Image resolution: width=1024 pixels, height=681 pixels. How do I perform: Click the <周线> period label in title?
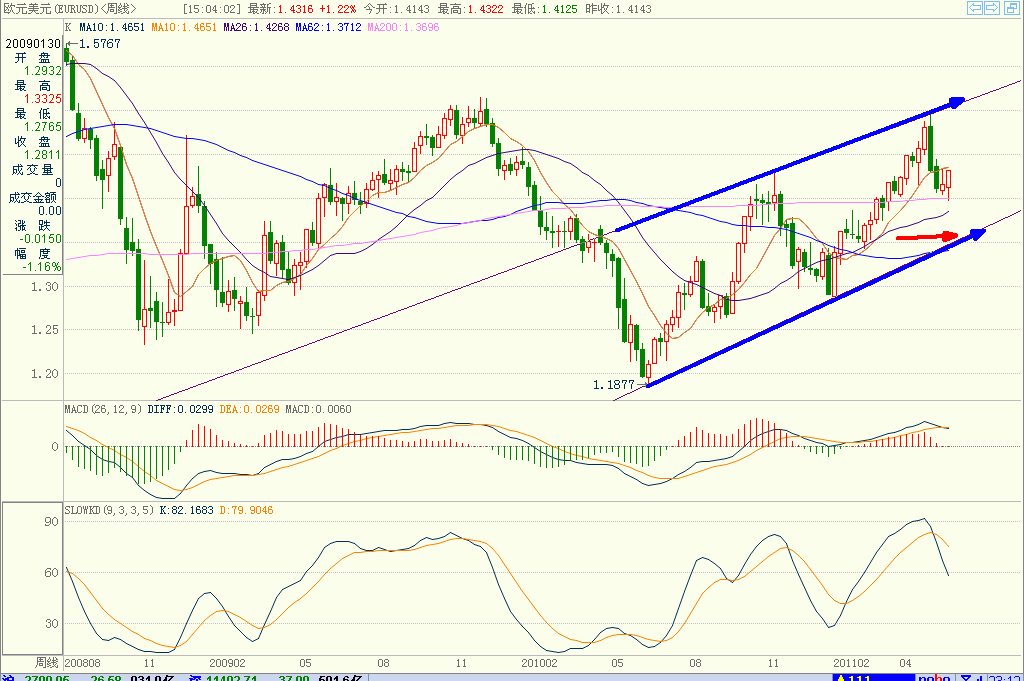118,8
